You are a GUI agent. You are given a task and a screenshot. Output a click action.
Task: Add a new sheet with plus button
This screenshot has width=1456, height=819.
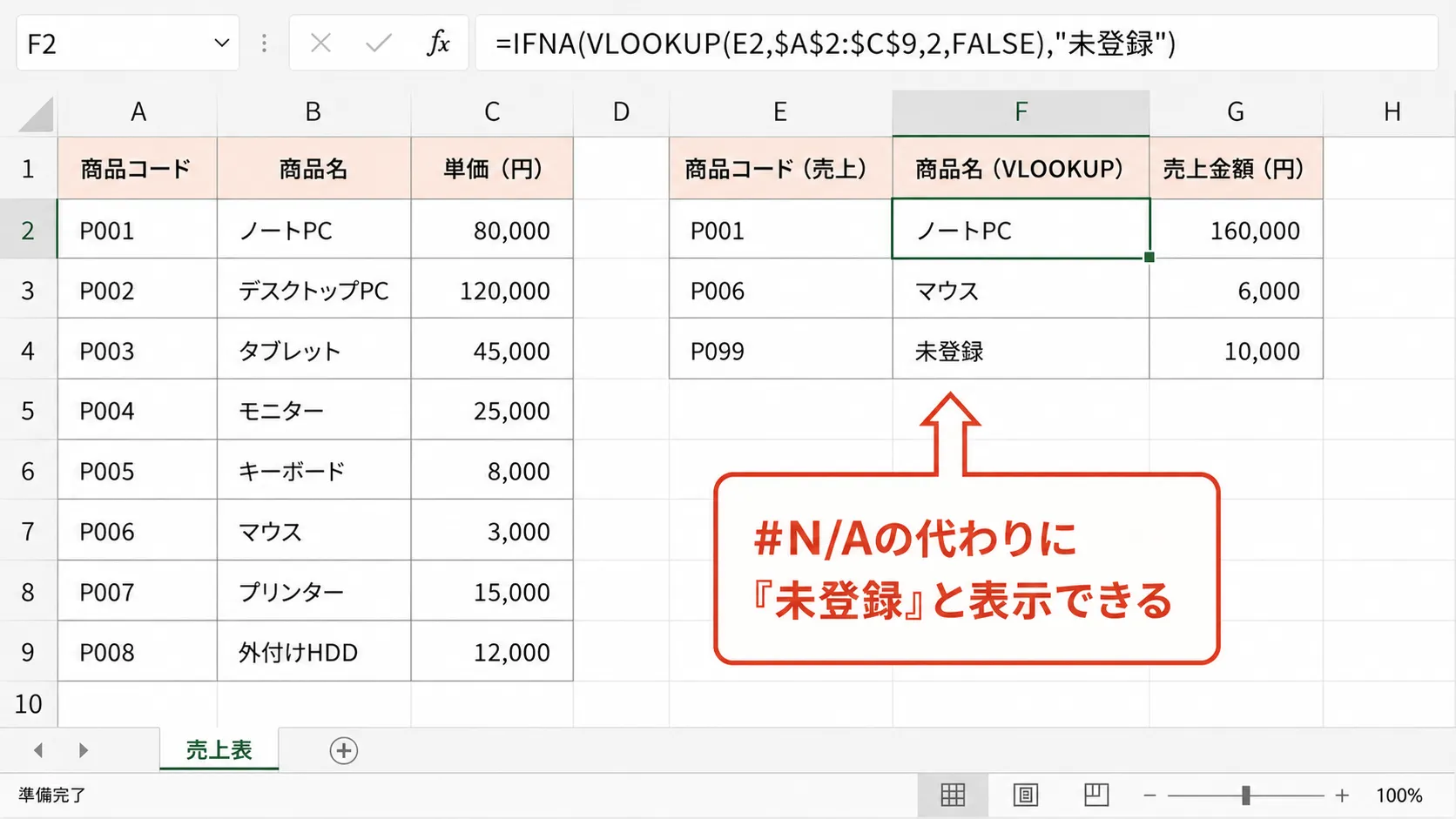click(x=344, y=750)
